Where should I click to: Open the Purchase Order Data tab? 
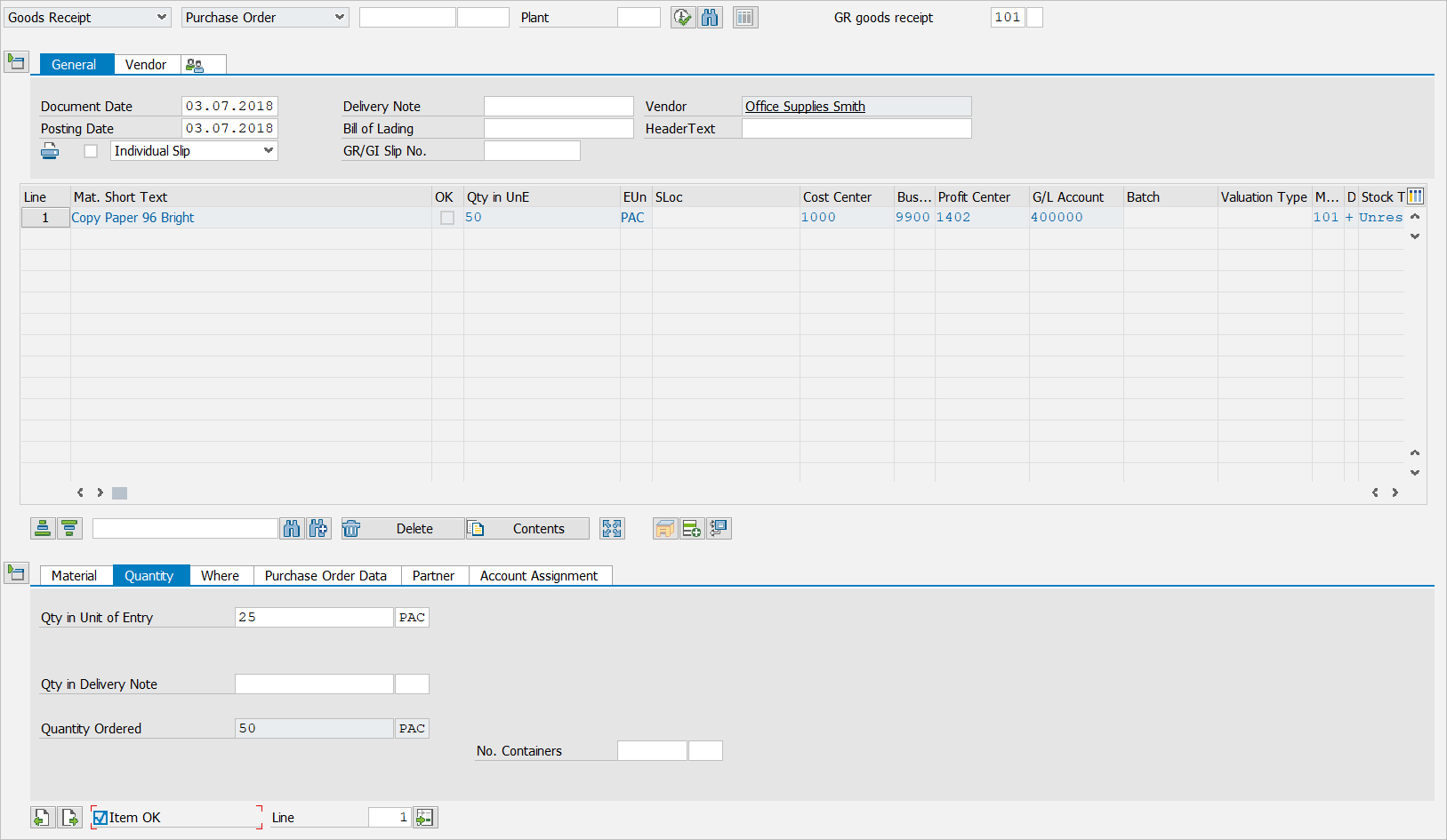pyautogui.click(x=326, y=576)
